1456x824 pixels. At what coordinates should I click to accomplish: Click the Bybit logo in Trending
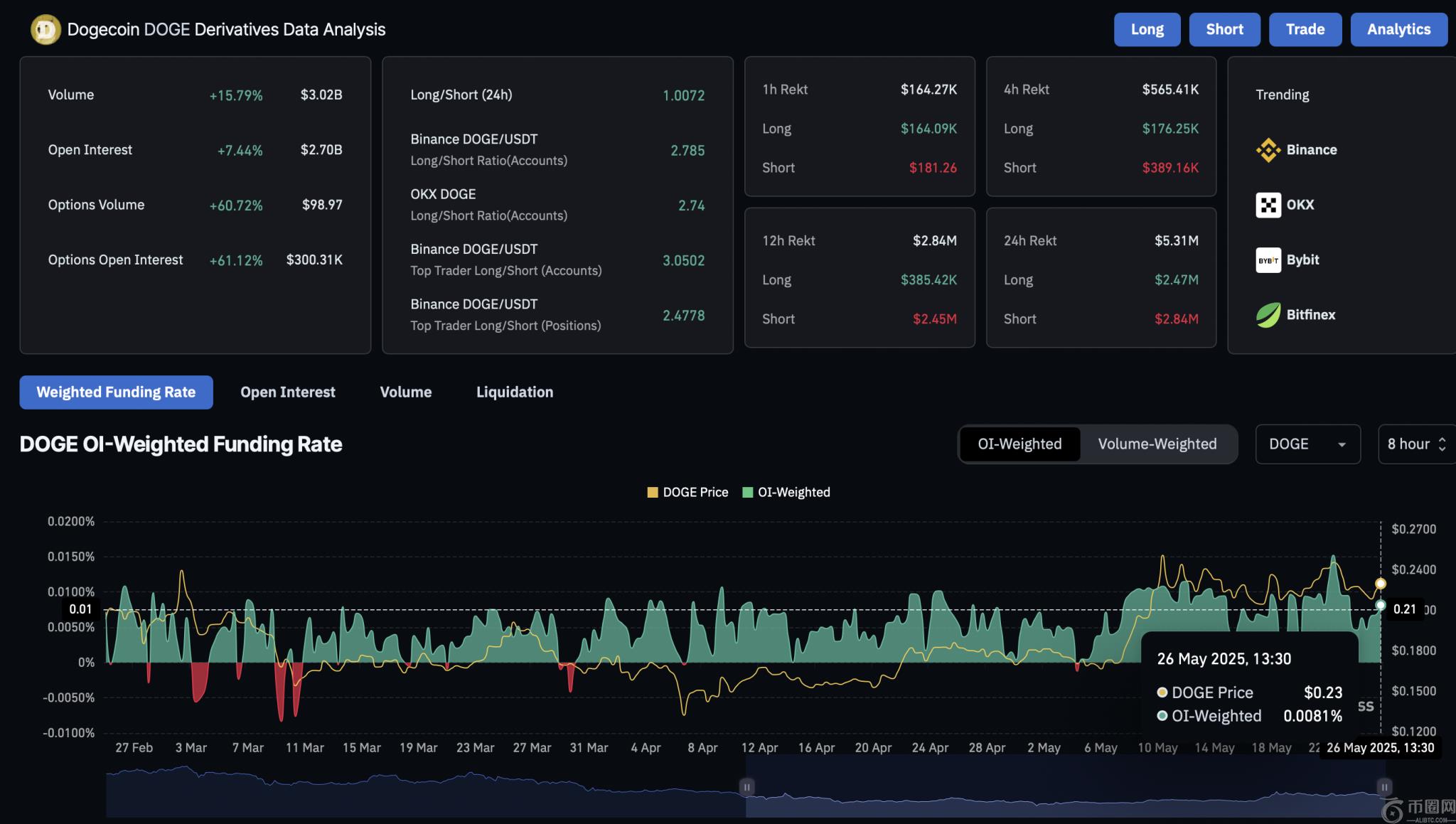coord(1268,260)
